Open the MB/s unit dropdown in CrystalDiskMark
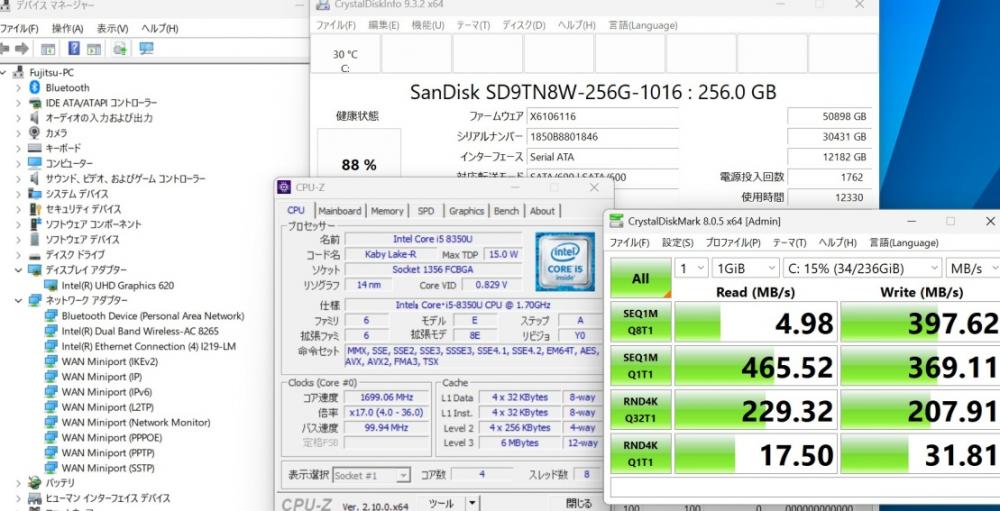This screenshot has height=511, width=1000. tap(973, 269)
